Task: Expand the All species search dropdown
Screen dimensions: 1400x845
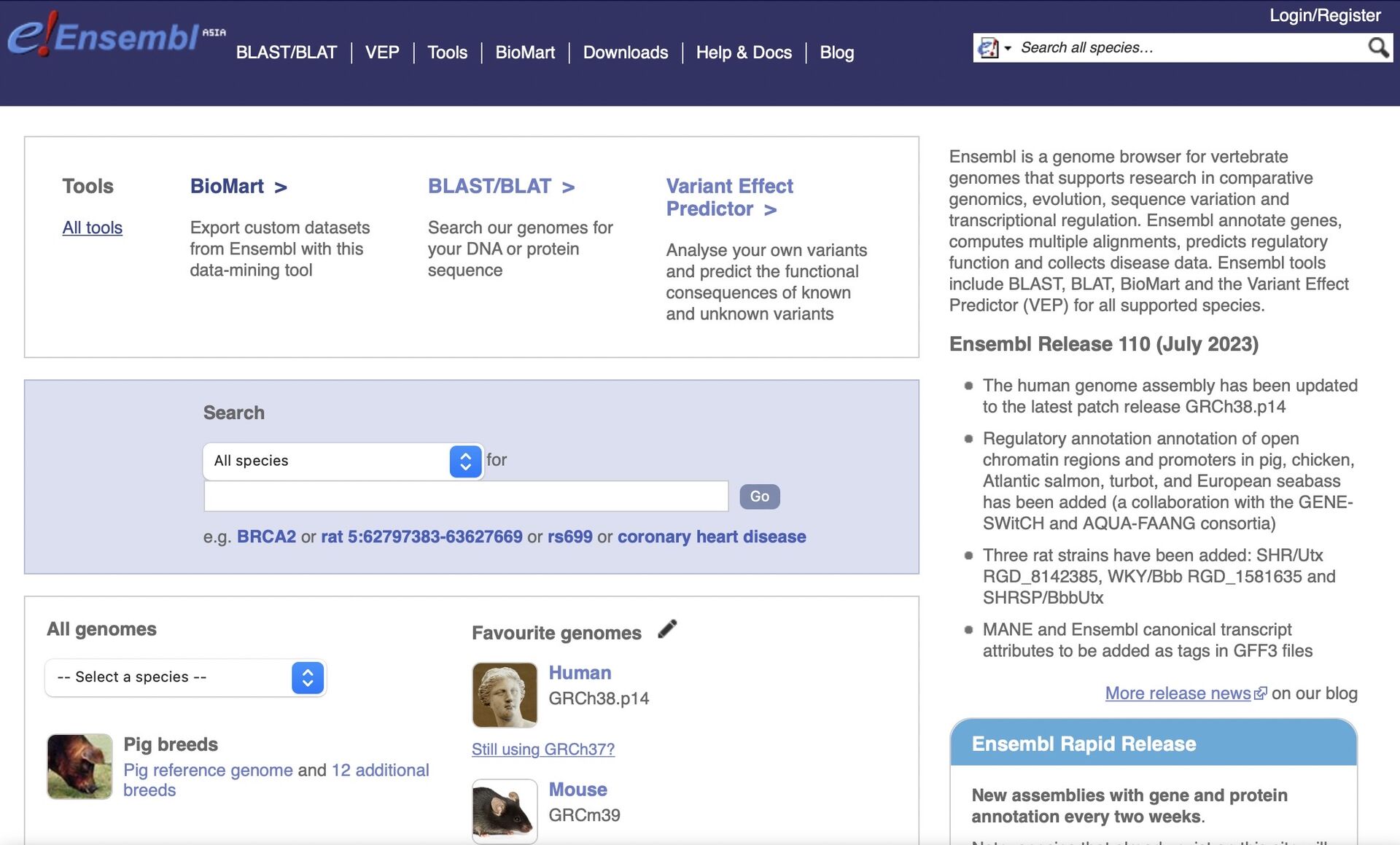Action: (343, 461)
